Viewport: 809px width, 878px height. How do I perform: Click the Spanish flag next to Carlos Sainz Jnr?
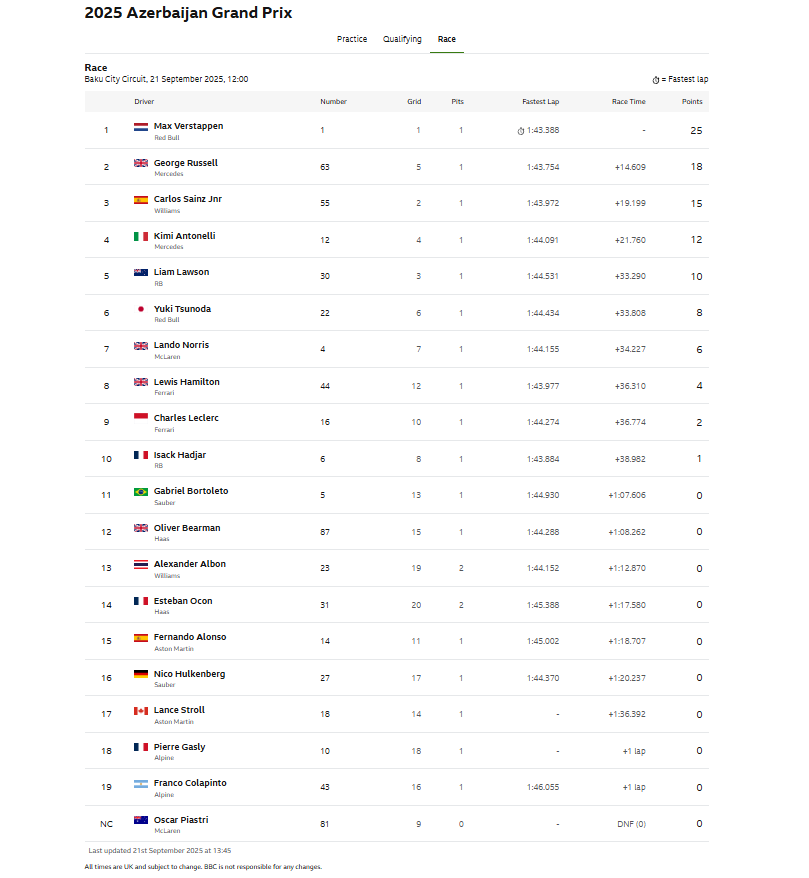pos(141,200)
